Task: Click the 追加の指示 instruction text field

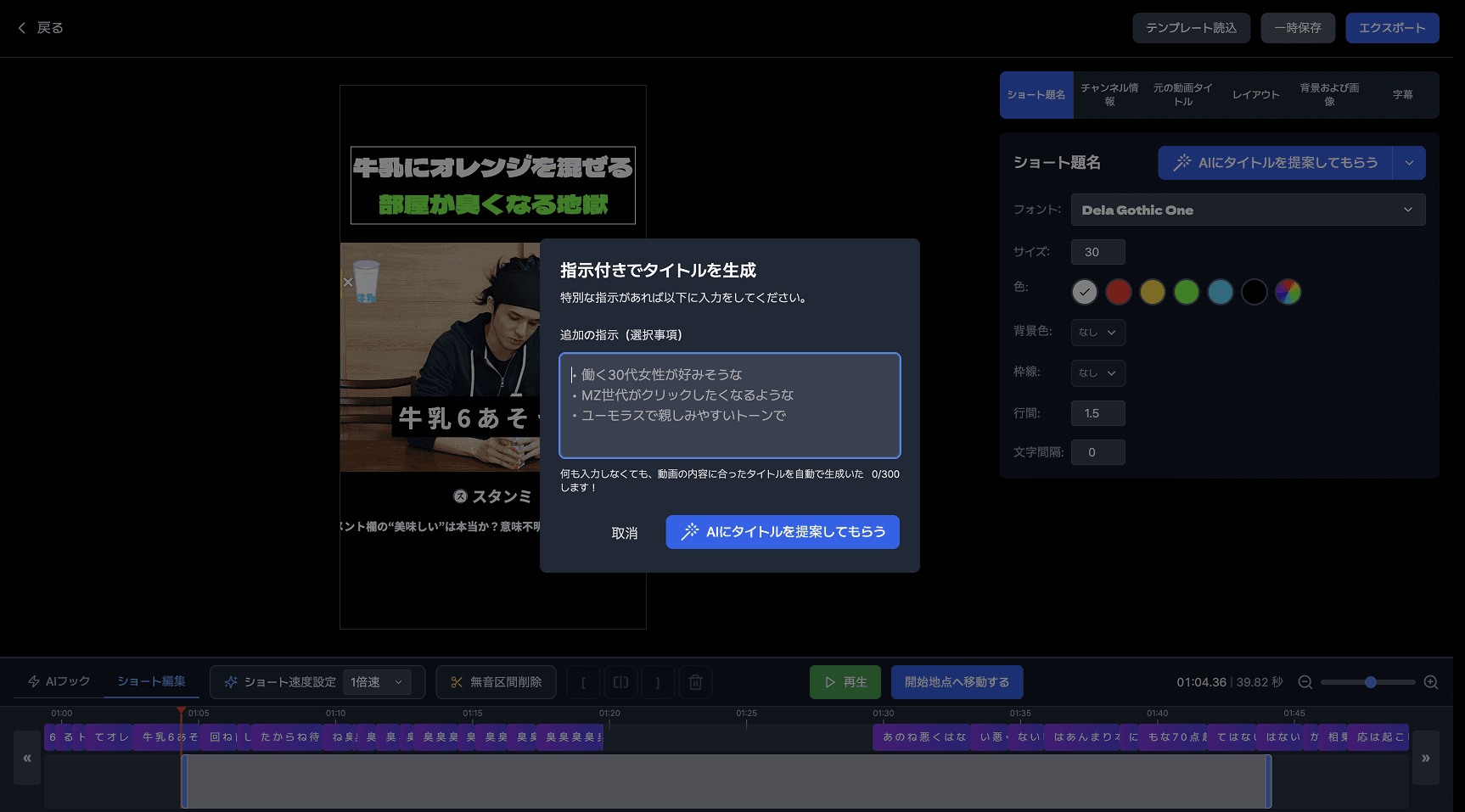Action: (x=729, y=406)
